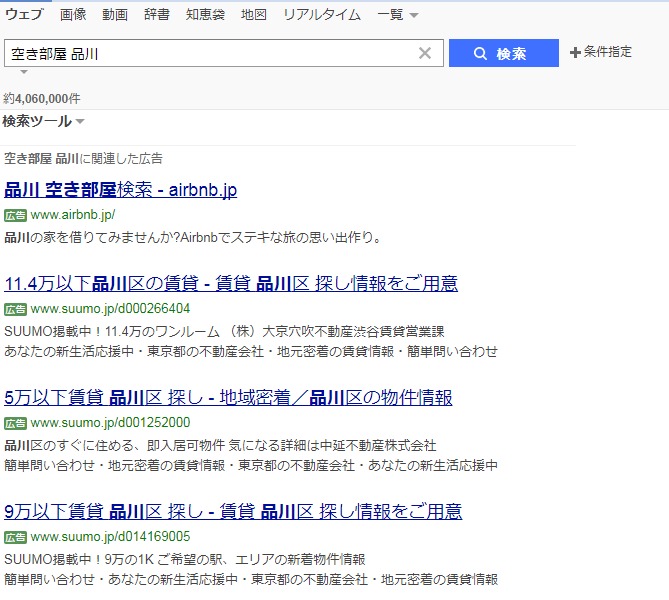669x600 pixels.
Task: Expand the 一覧 dropdown menu
Action: pos(397,15)
